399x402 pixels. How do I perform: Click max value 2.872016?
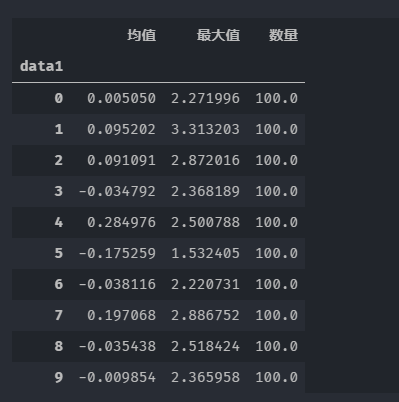[205, 160]
